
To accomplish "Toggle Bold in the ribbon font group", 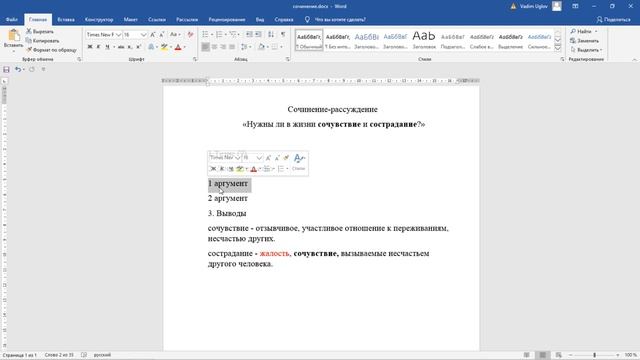I will click(90, 47).
